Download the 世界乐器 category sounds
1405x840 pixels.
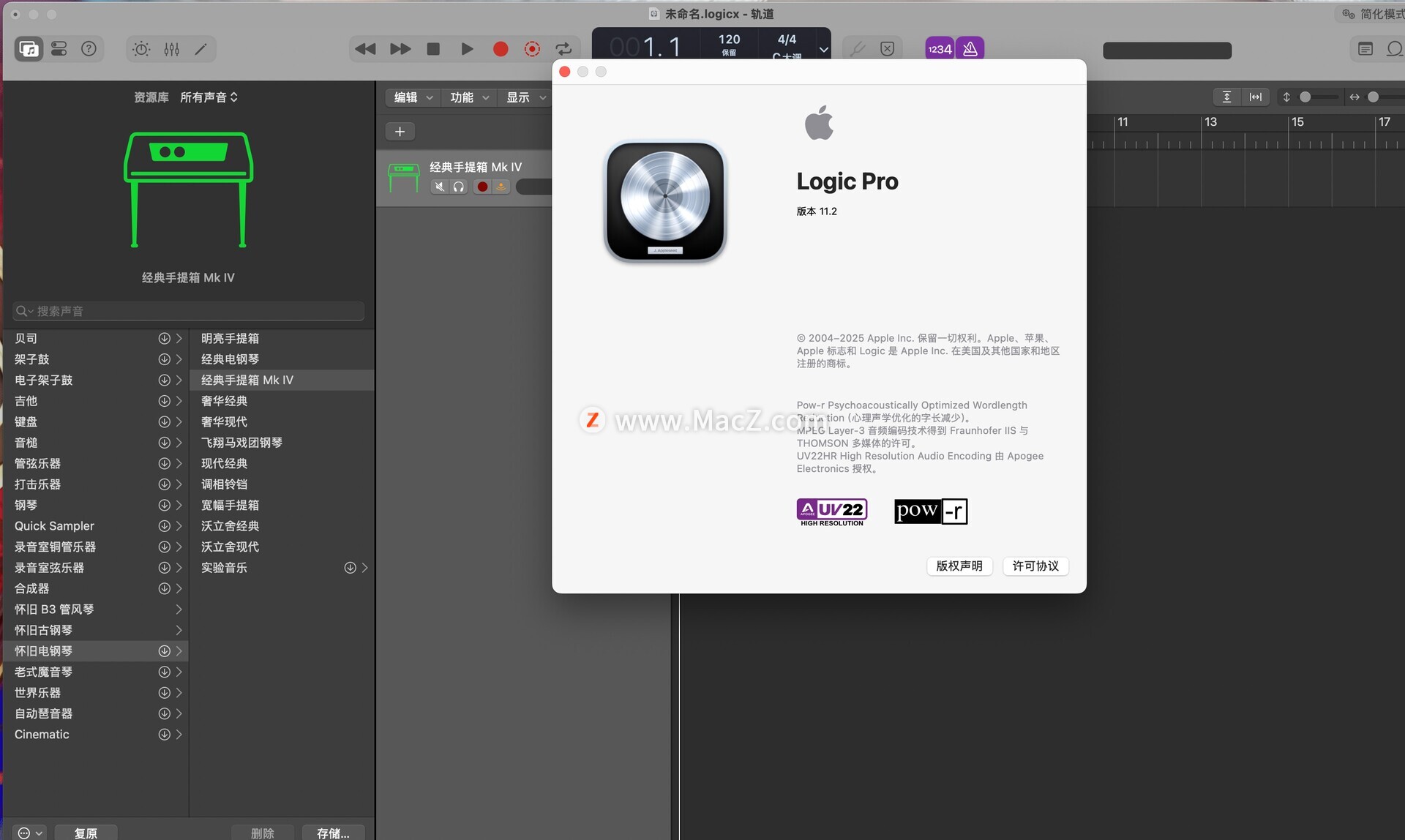click(x=164, y=693)
